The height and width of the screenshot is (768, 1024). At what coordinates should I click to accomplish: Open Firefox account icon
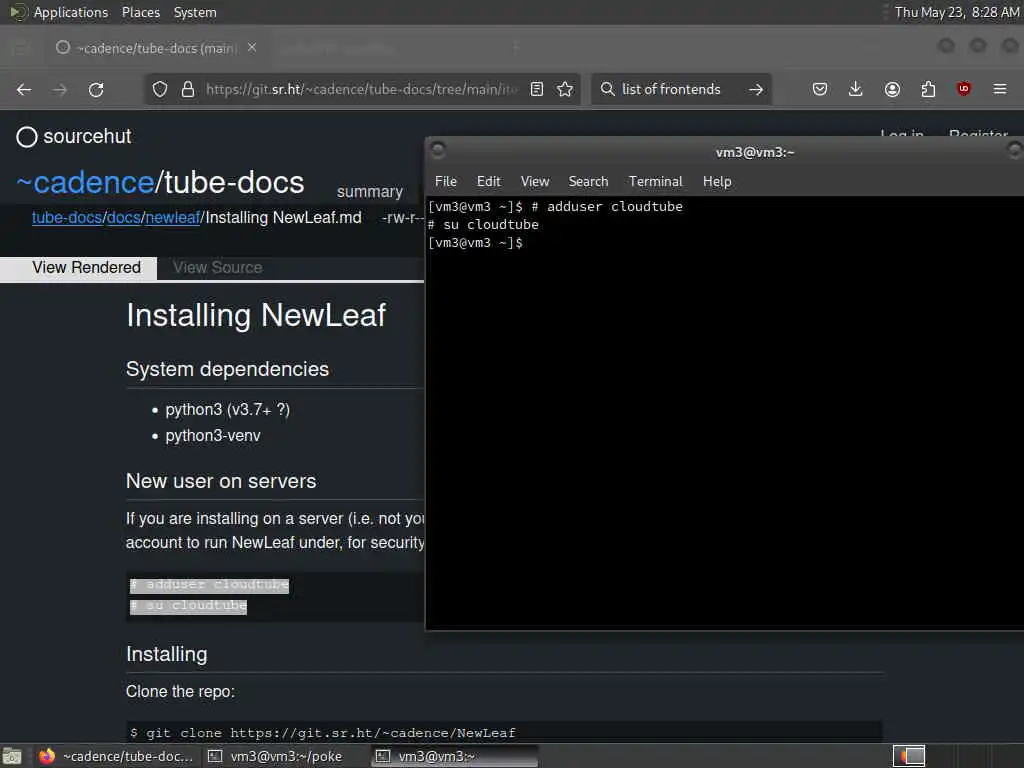click(892, 89)
